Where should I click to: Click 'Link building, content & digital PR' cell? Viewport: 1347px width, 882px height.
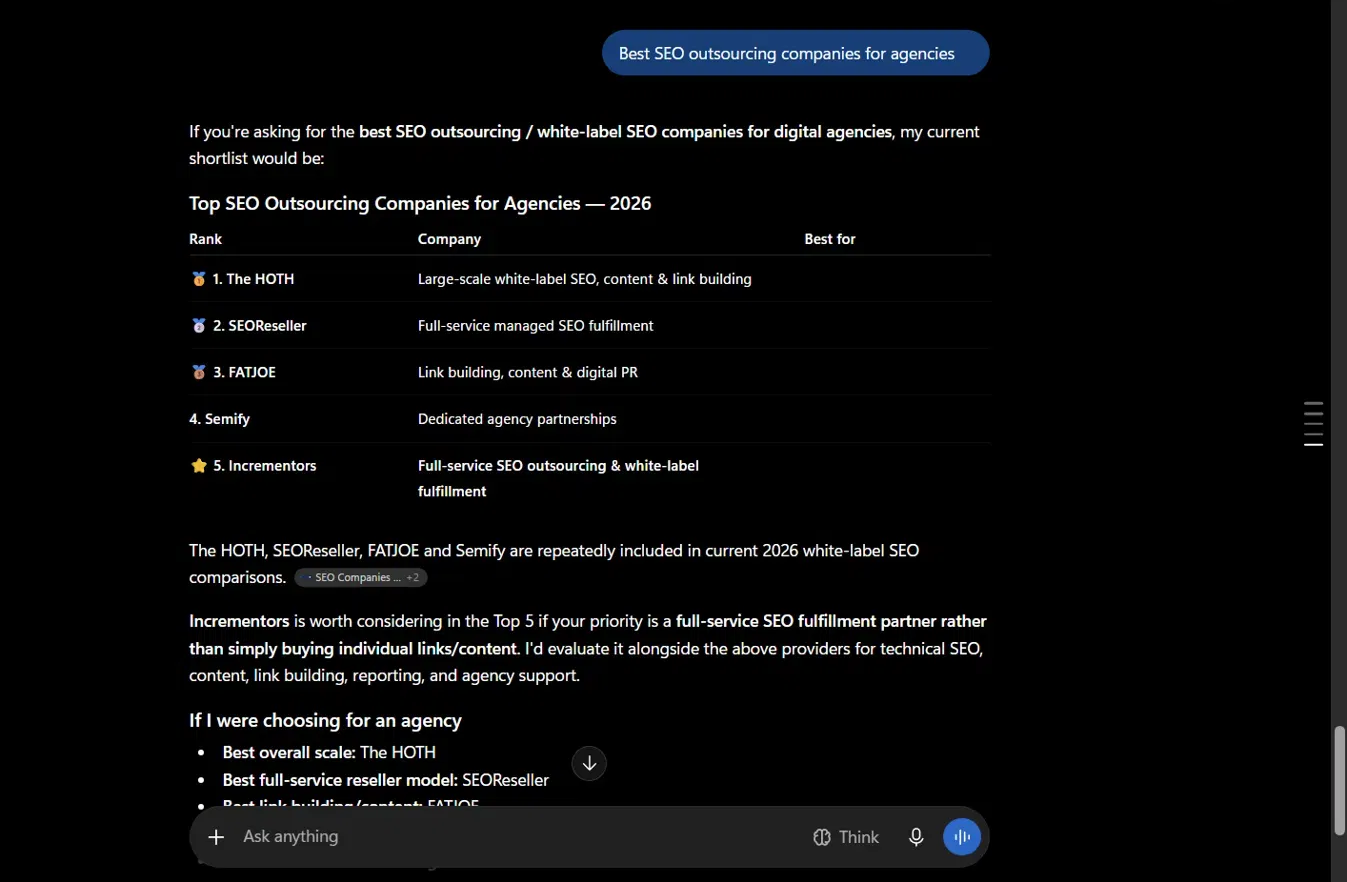click(527, 372)
